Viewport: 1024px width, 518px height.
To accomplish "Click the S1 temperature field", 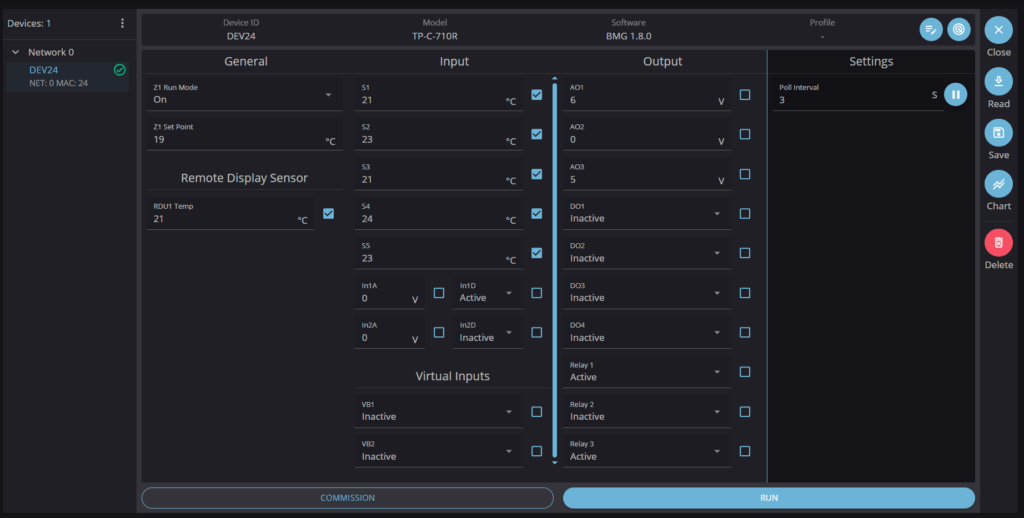I will coord(438,95).
